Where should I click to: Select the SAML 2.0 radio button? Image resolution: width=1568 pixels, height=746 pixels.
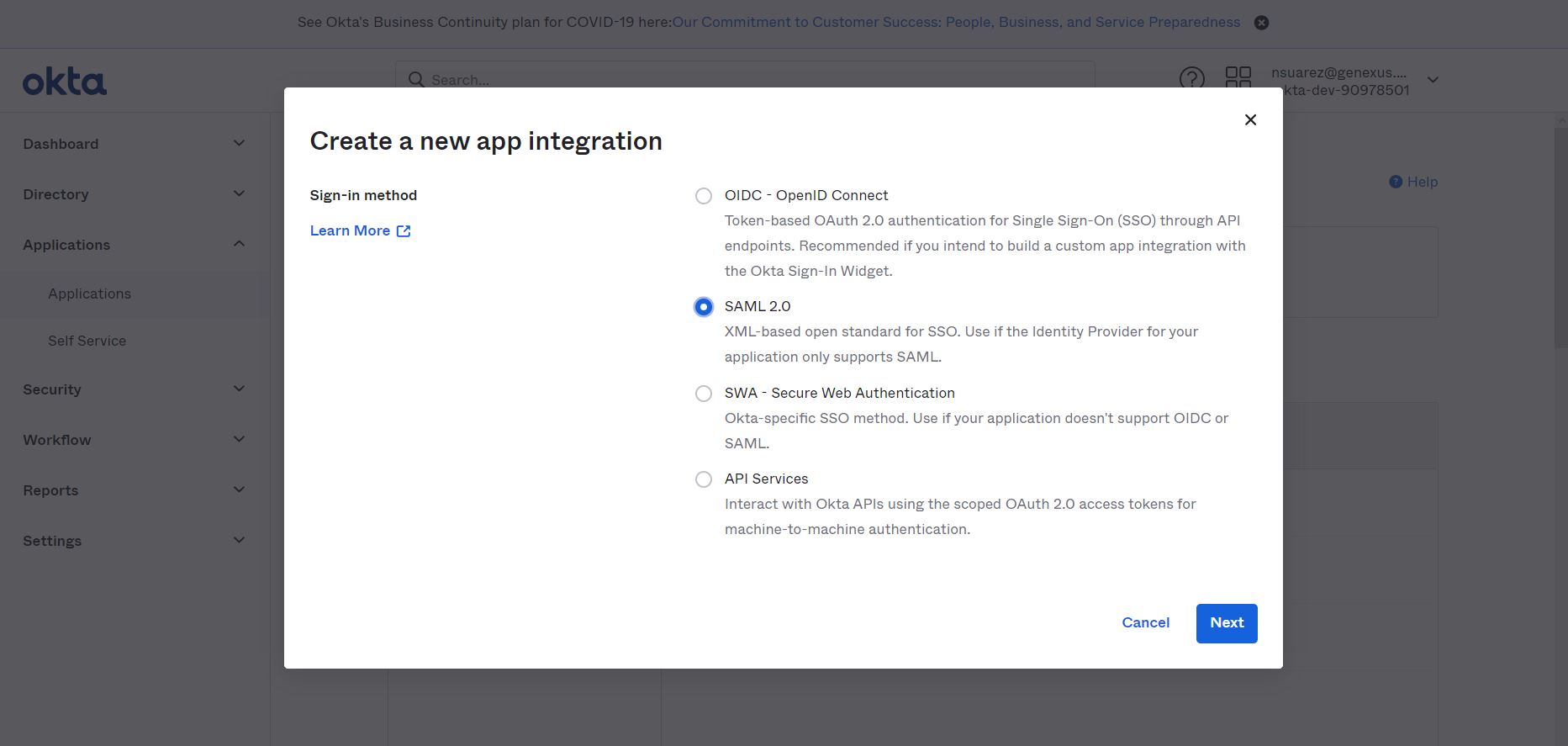[704, 307]
